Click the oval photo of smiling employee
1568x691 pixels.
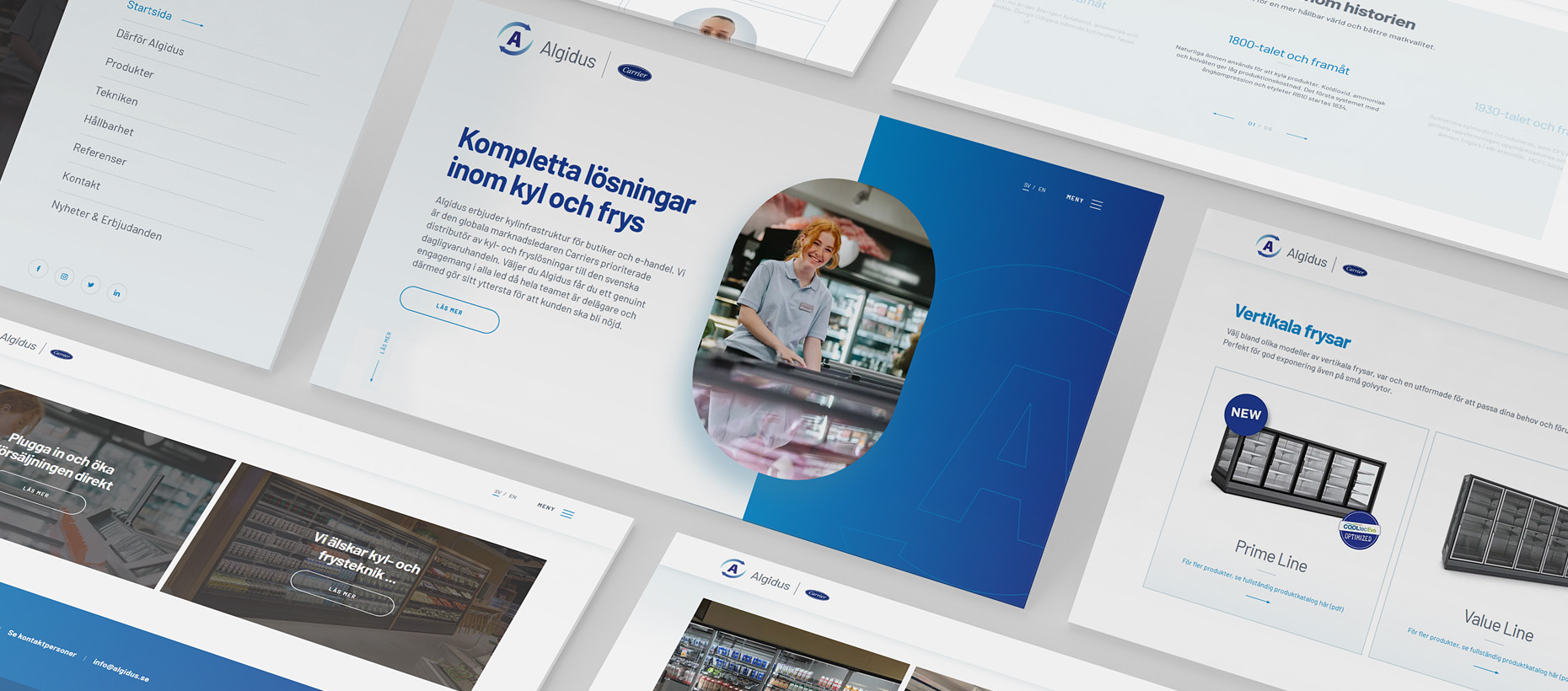[814, 329]
